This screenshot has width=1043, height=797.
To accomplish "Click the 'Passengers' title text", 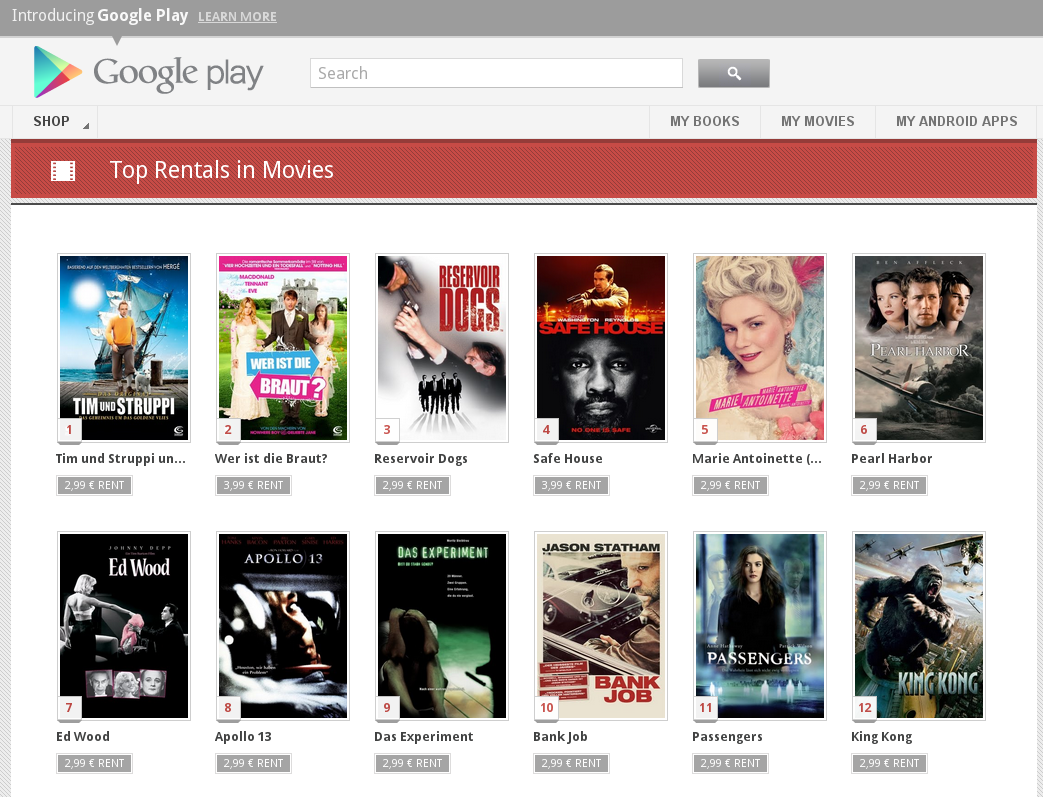I will pos(727,736).
